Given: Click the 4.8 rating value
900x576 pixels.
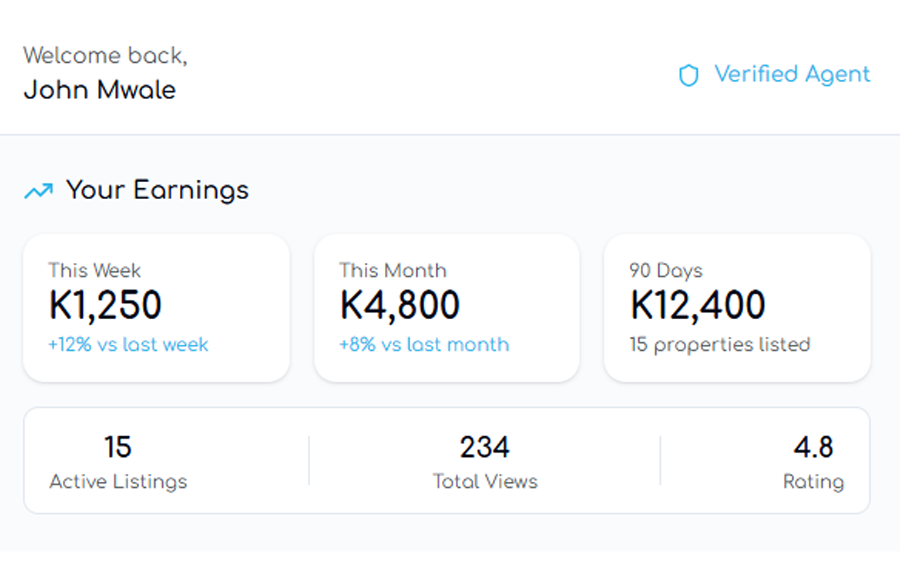Looking at the screenshot, I should tap(813, 447).
